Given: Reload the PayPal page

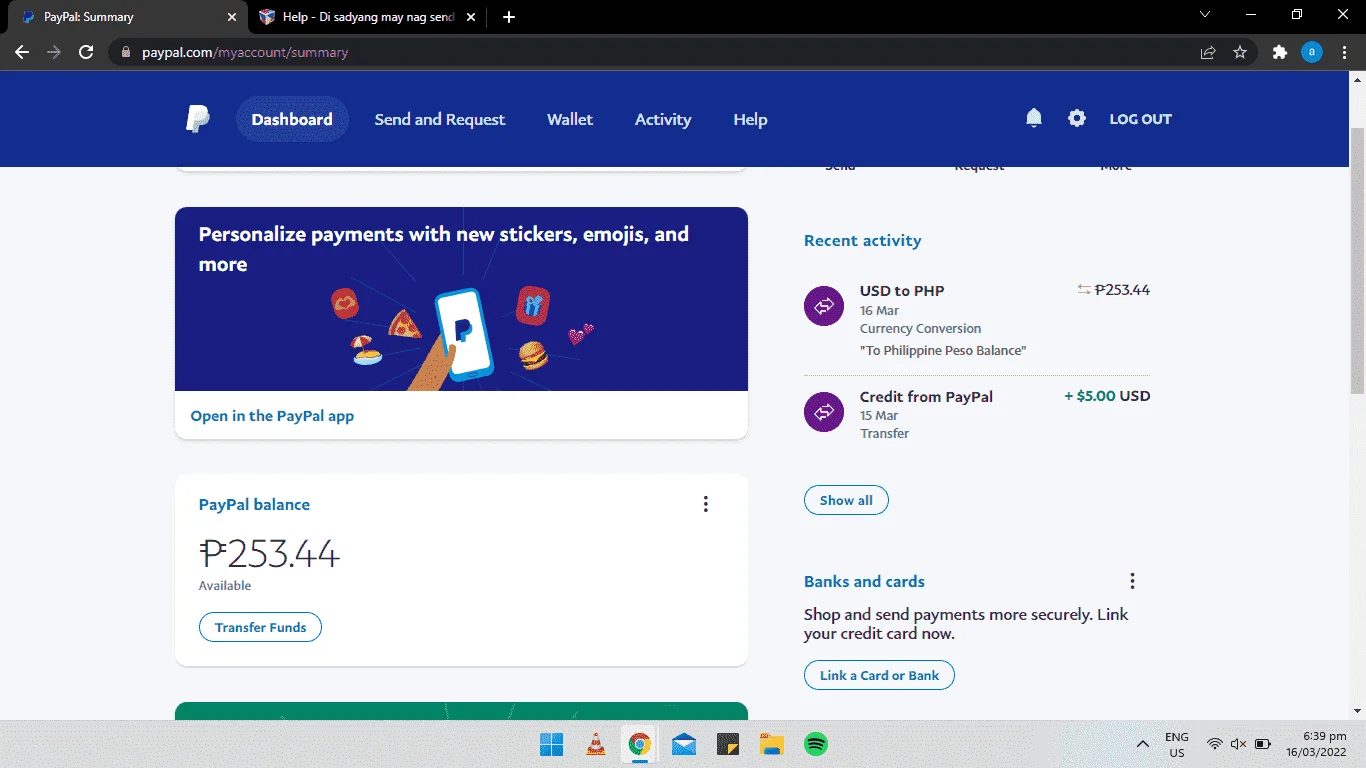Looking at the screenshot, I should [x=86, y=52].
